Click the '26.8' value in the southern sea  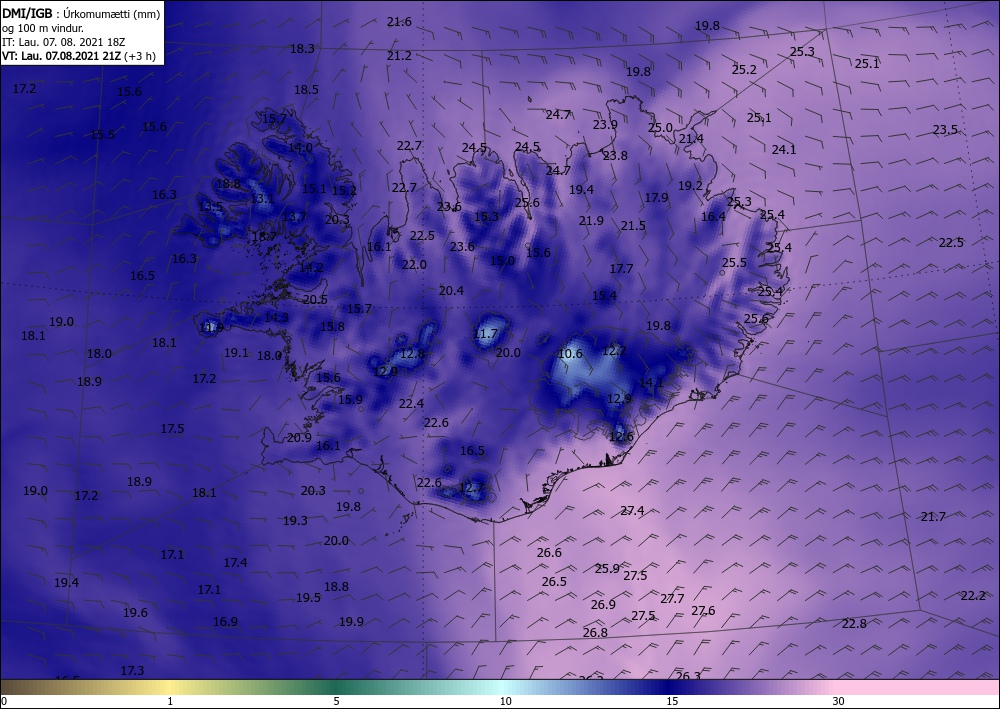(595, 632)
